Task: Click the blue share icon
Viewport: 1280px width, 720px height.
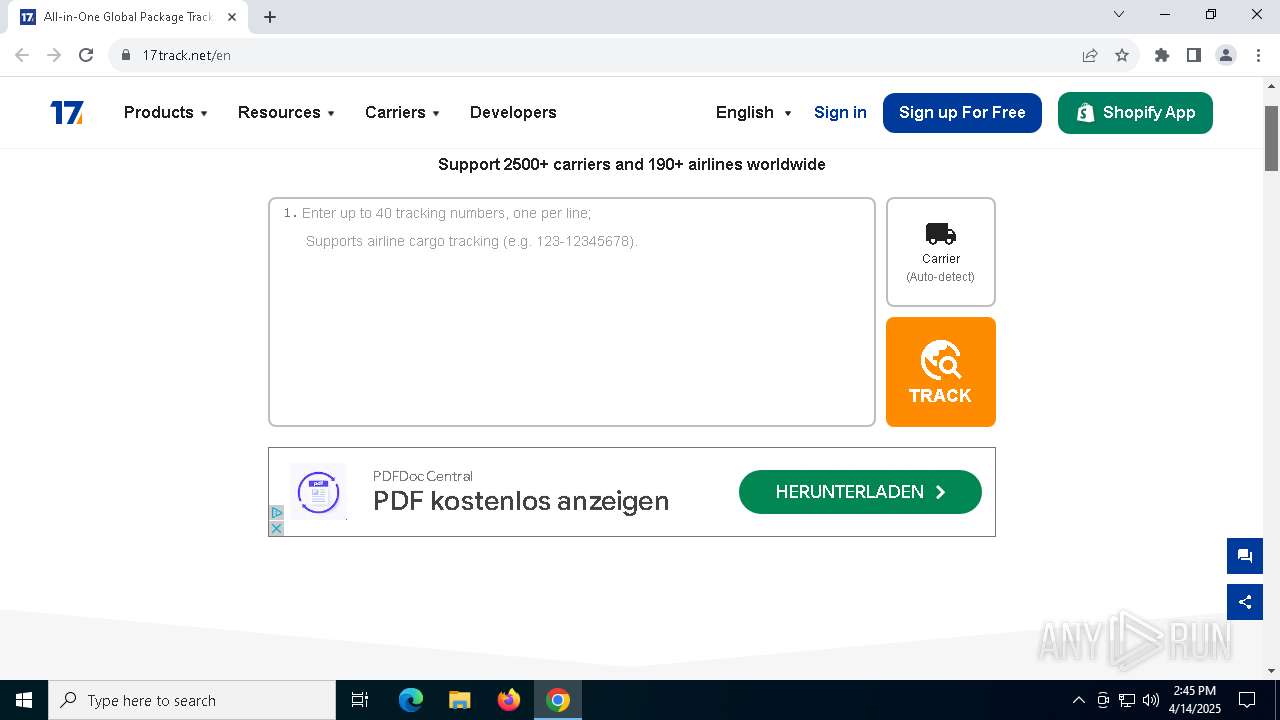Action: coord(1245,602)
